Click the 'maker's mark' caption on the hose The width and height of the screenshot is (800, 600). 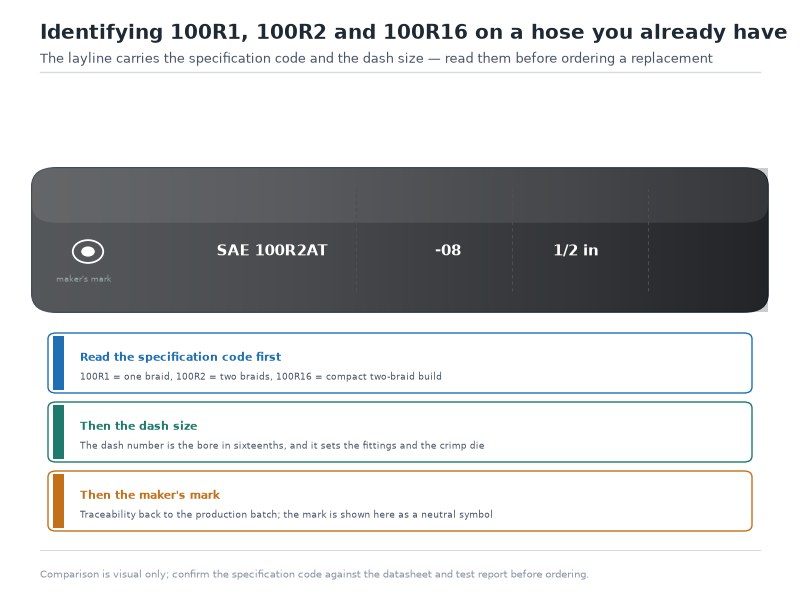coord(84,279)
